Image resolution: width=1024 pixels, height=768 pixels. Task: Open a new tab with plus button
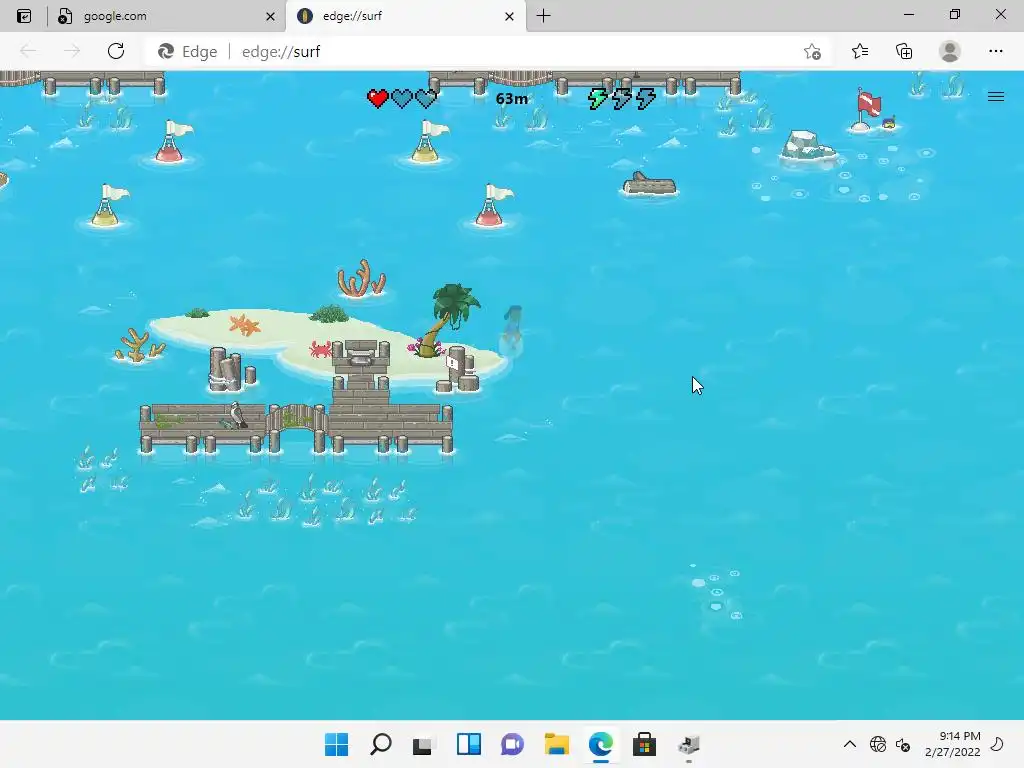(x=543, y=16)
